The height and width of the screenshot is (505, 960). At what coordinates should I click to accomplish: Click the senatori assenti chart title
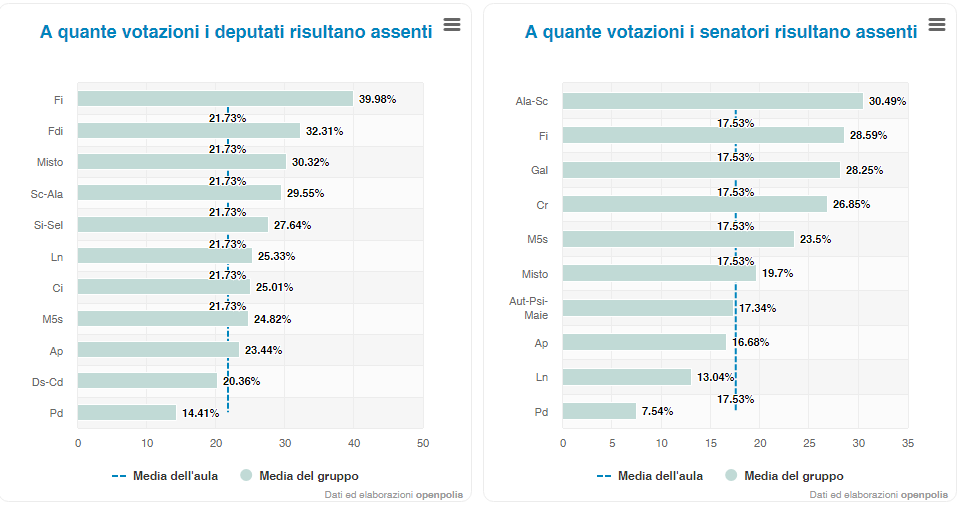coord(721,32)
